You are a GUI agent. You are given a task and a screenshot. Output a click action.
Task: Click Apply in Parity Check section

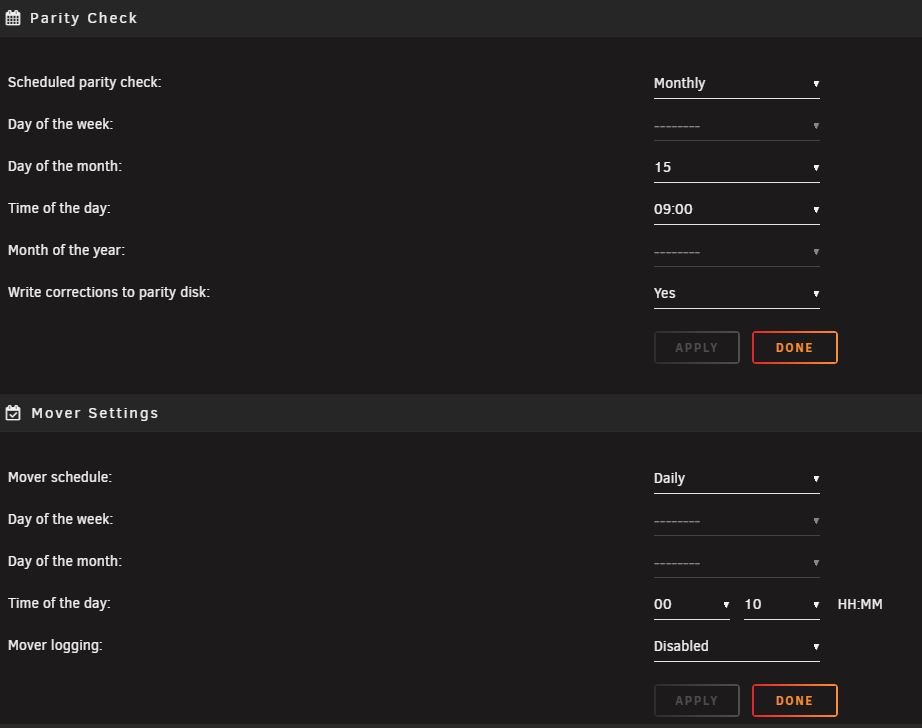696,348
